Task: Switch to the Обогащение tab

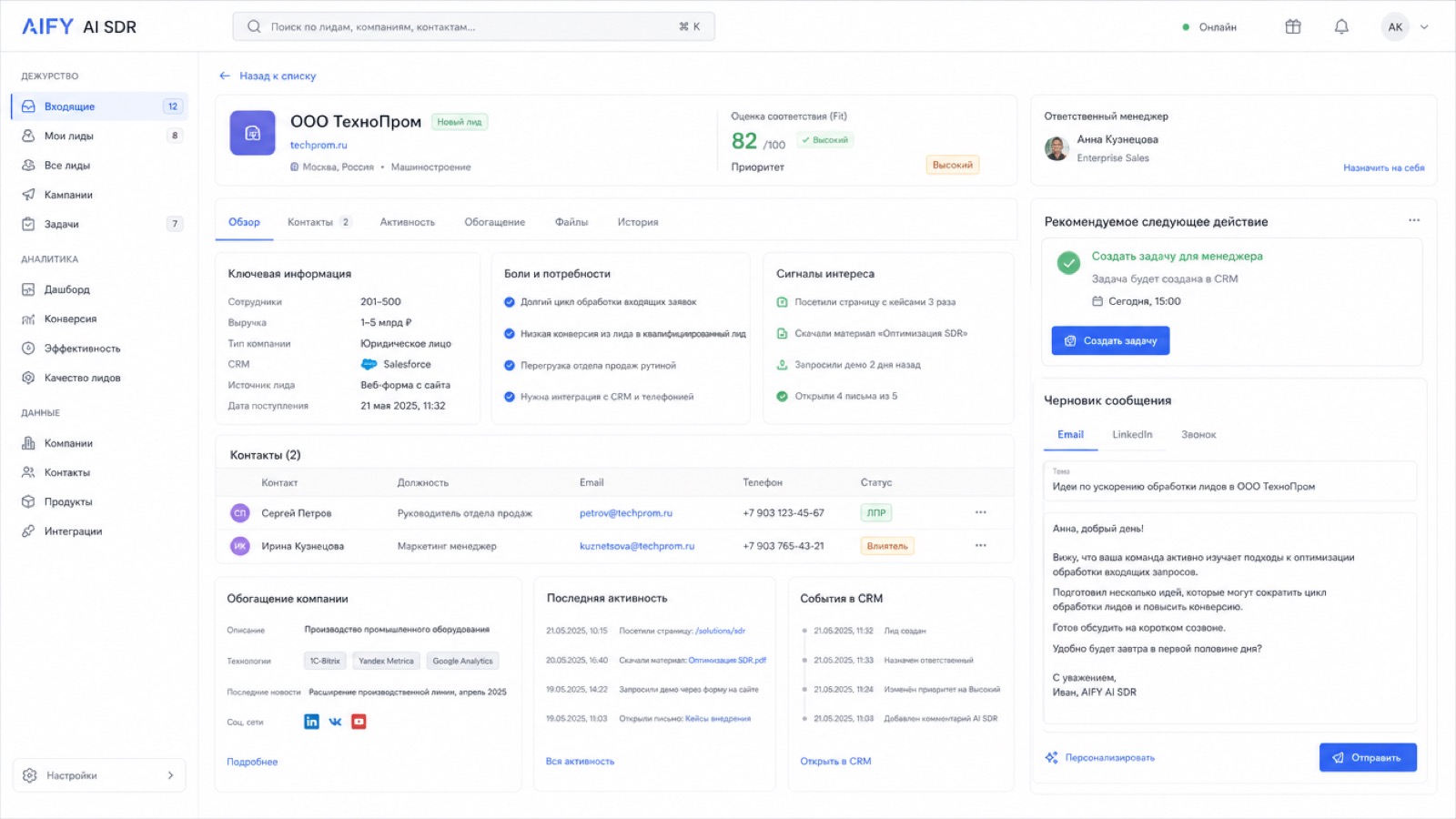Action: tap(495, 222)
